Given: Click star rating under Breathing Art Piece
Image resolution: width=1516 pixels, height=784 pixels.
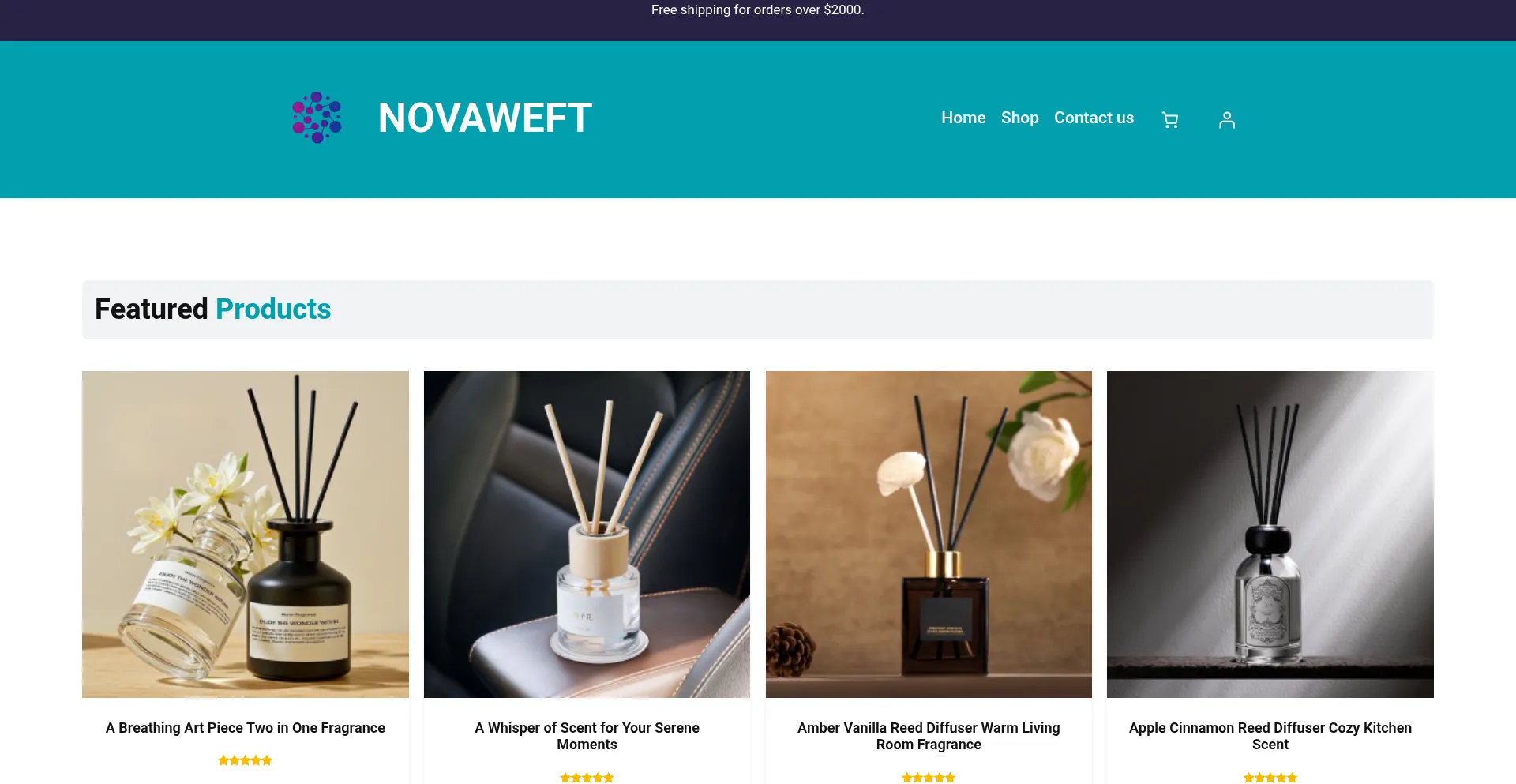Looking at the screenshot, I should (x=246, y=760).
